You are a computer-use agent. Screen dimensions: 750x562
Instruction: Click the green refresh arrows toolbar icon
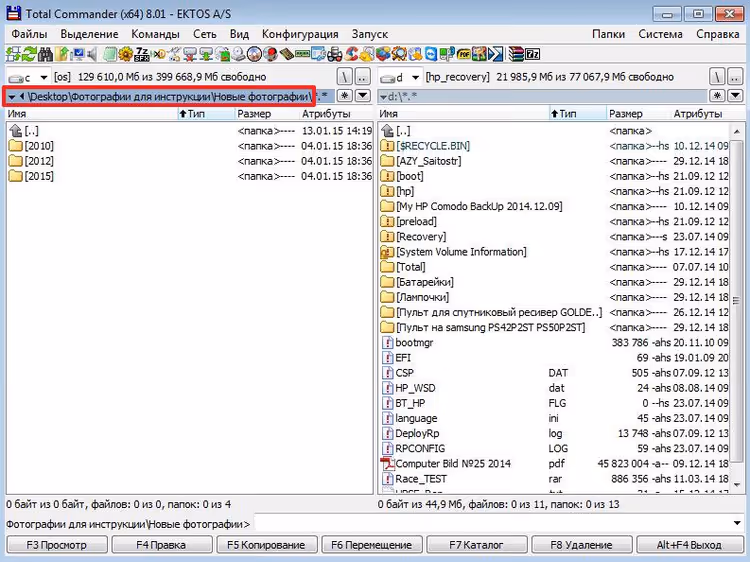click(30, 54)
